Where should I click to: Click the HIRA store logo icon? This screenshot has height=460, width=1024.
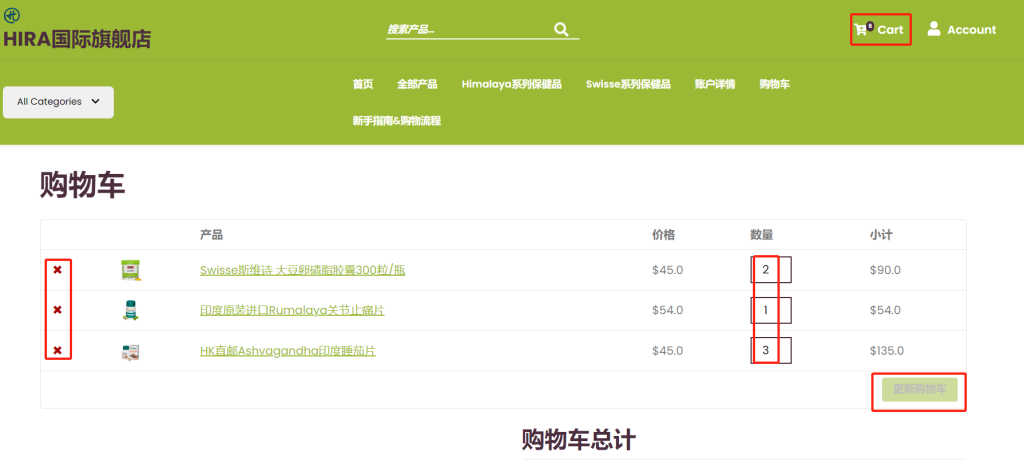coord(12,15)
